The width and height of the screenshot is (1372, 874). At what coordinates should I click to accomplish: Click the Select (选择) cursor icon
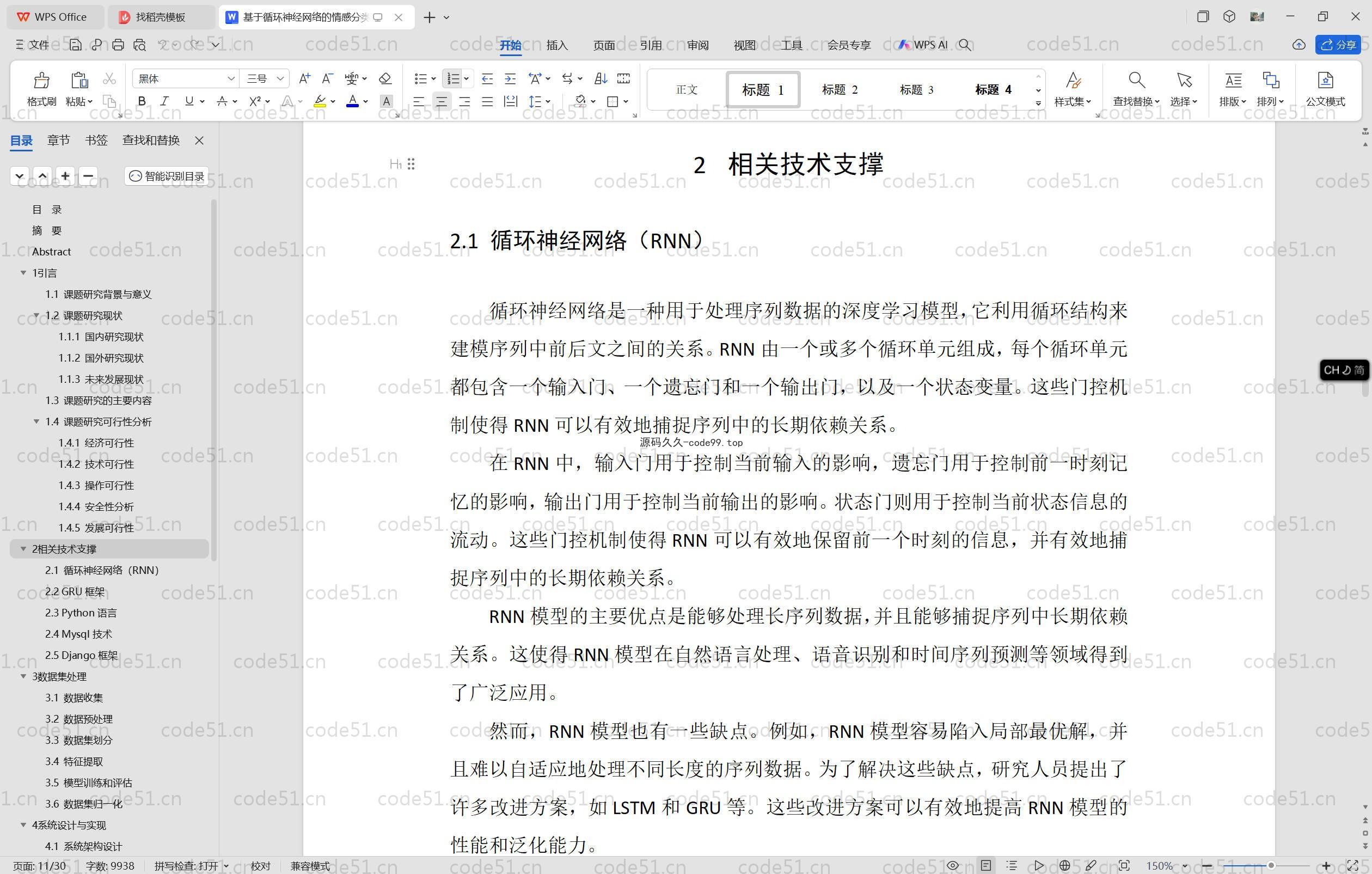pyautogui.click(x=1184, y=80)
